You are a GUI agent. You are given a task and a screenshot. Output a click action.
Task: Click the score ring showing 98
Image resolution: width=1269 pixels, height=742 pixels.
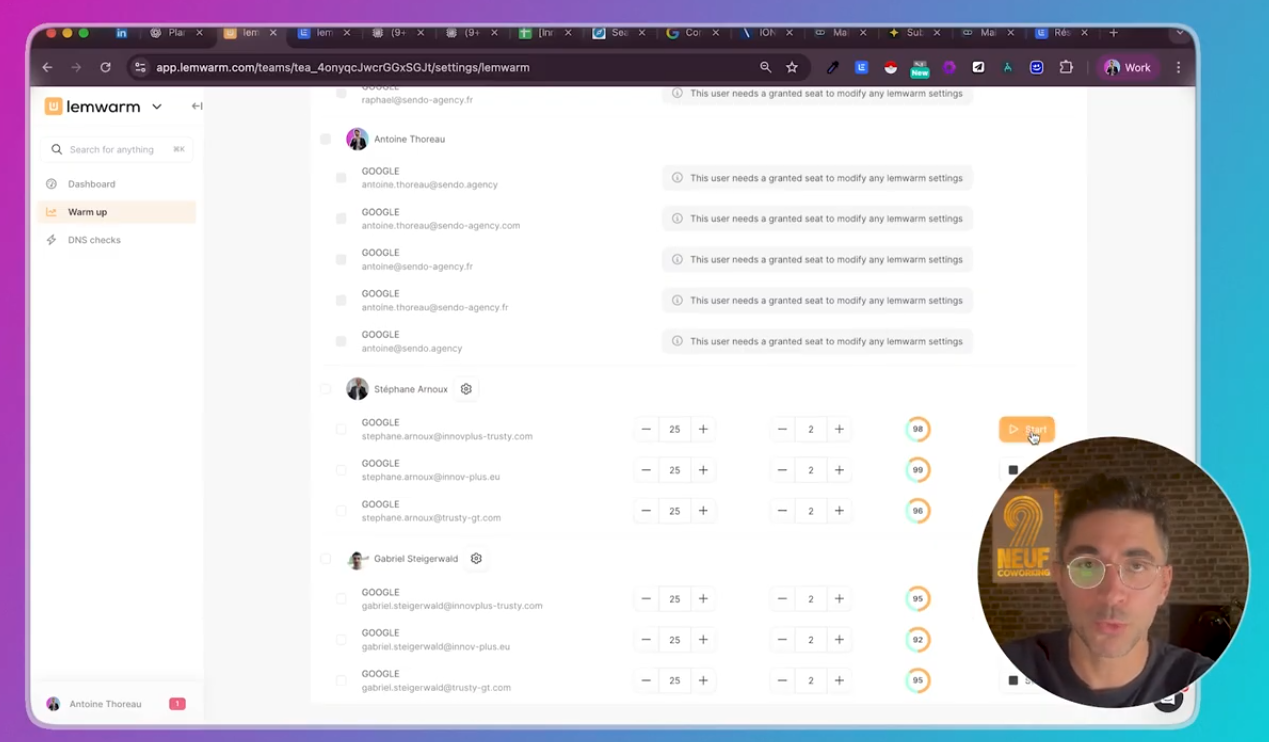click(917, 429)
